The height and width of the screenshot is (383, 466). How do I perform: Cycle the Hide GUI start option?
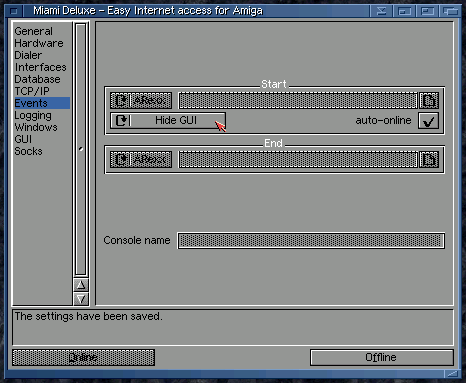click(168, 120)
